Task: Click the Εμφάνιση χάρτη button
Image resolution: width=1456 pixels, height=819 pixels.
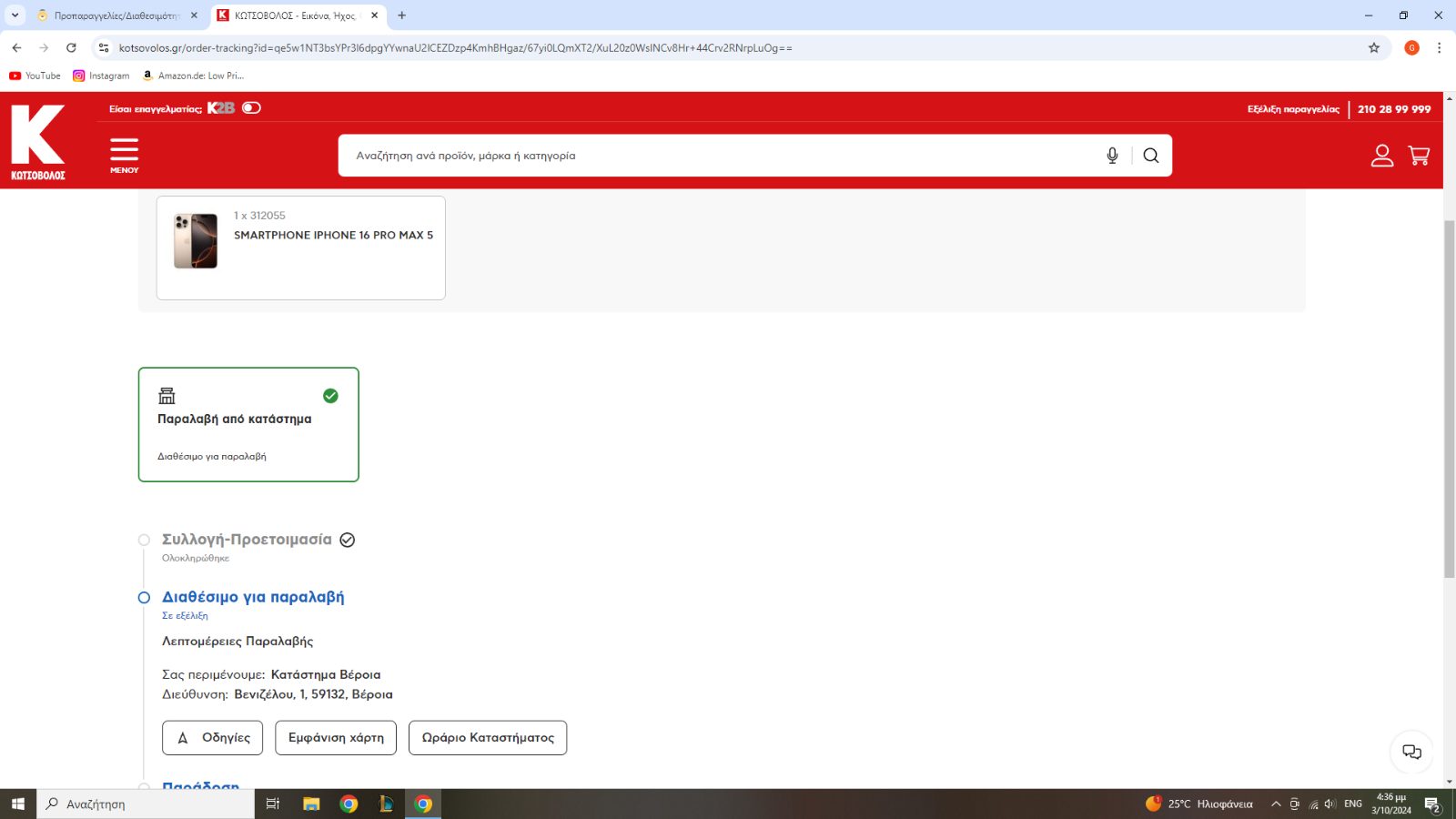Action: click(336, 738)
